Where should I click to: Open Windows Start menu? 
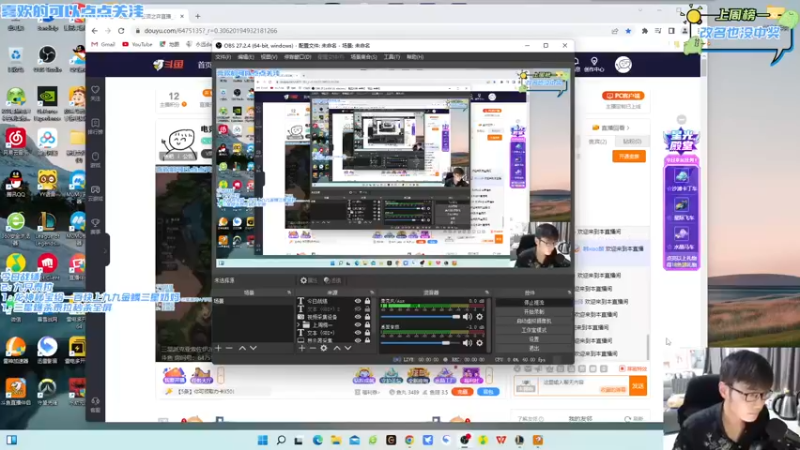[x=263, y=440]
